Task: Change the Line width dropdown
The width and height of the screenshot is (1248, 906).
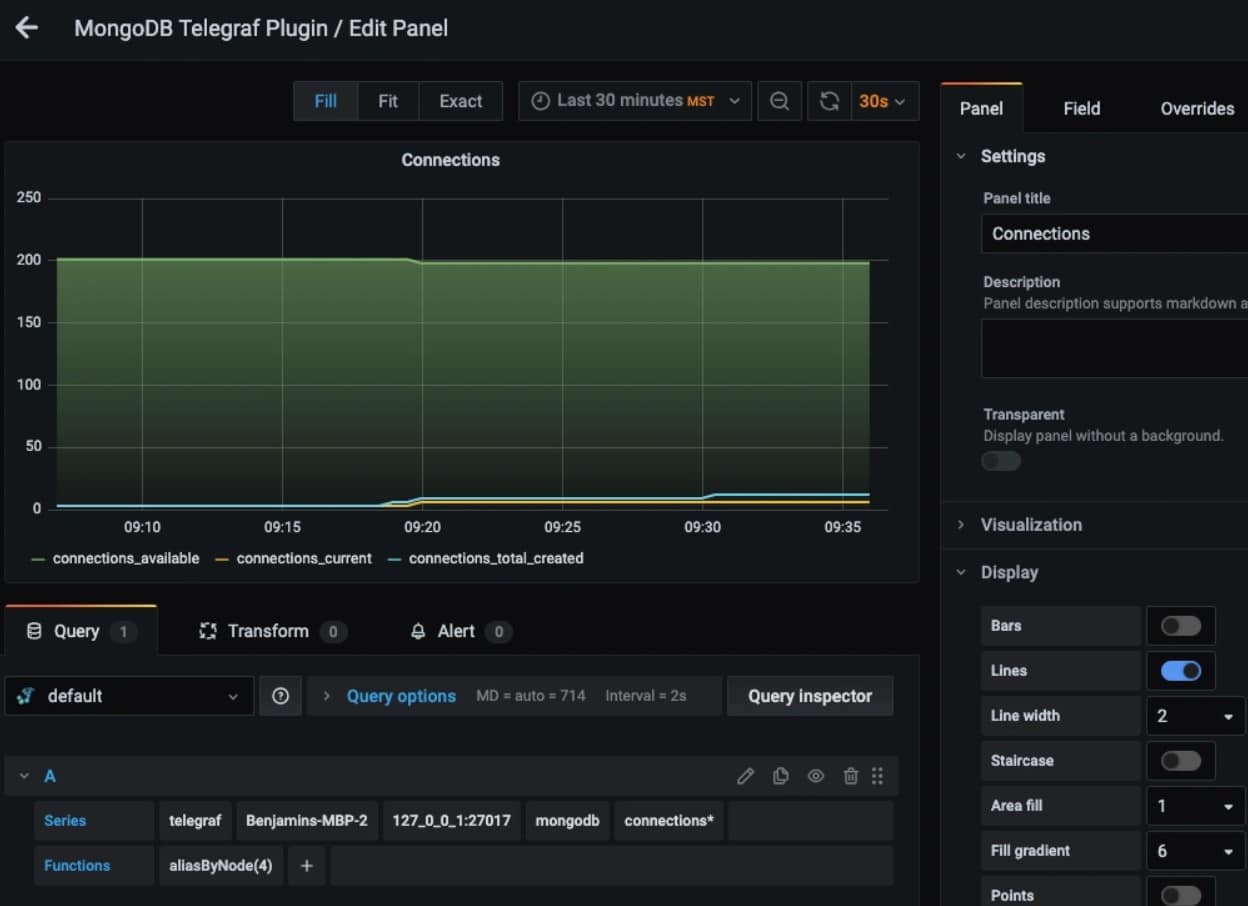Action: tap(1195, 716)
